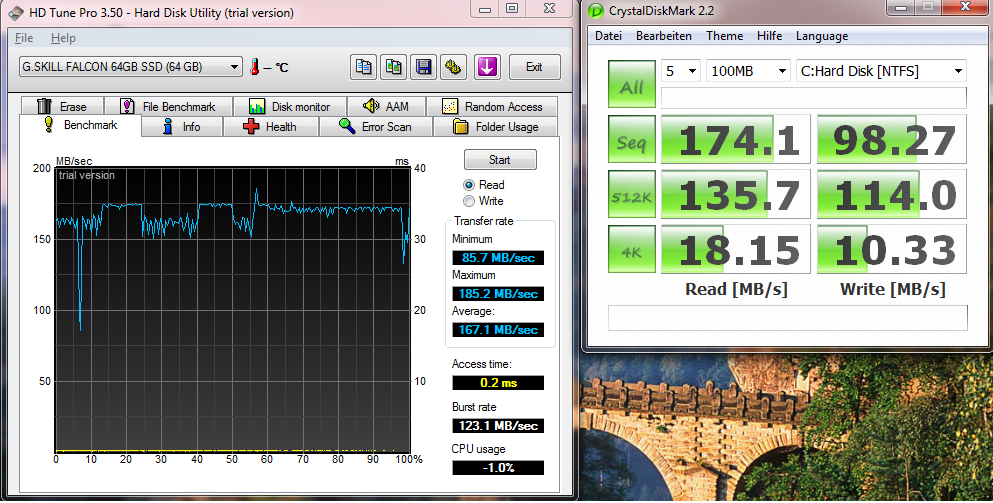The image size is (993, 503).
Task: Open the C:Hard Disk drive dropdown
Action: [x=881, y=71]
